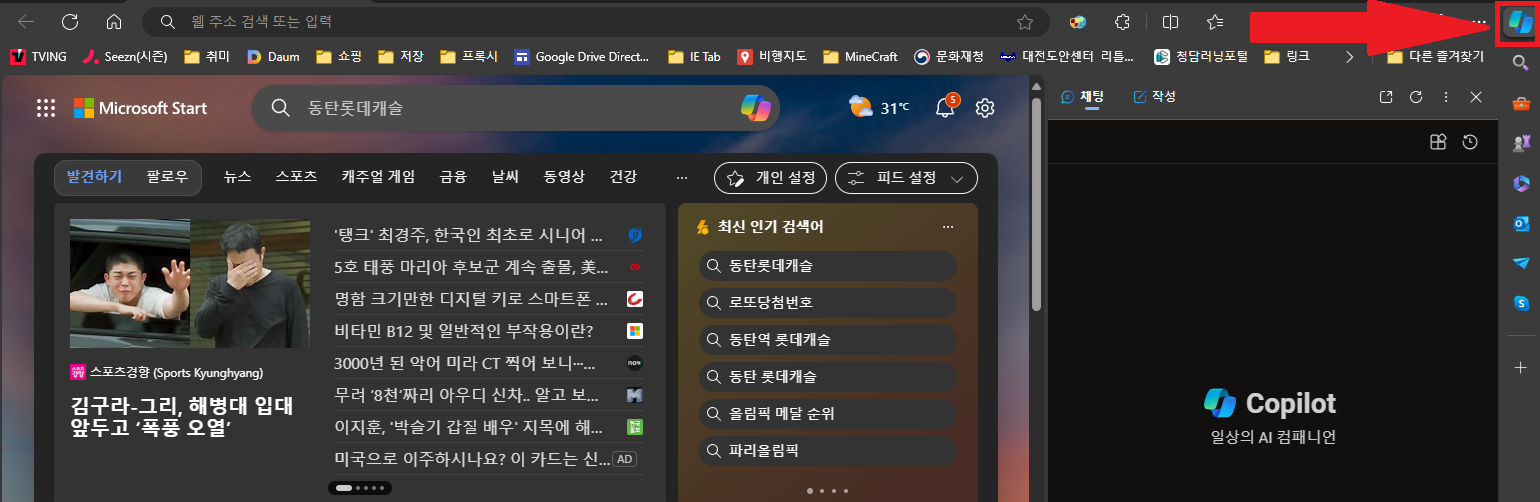The image size is (1540, 502).
Task: Open more options in trending searches card
Action: click(x=948, y=227)
